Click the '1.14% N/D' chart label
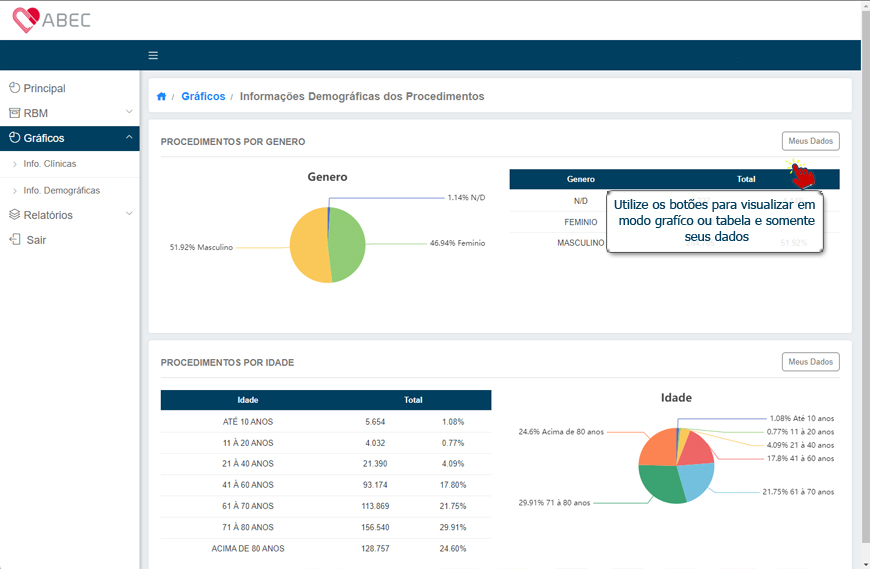The image size is (870, 569). 466,197
